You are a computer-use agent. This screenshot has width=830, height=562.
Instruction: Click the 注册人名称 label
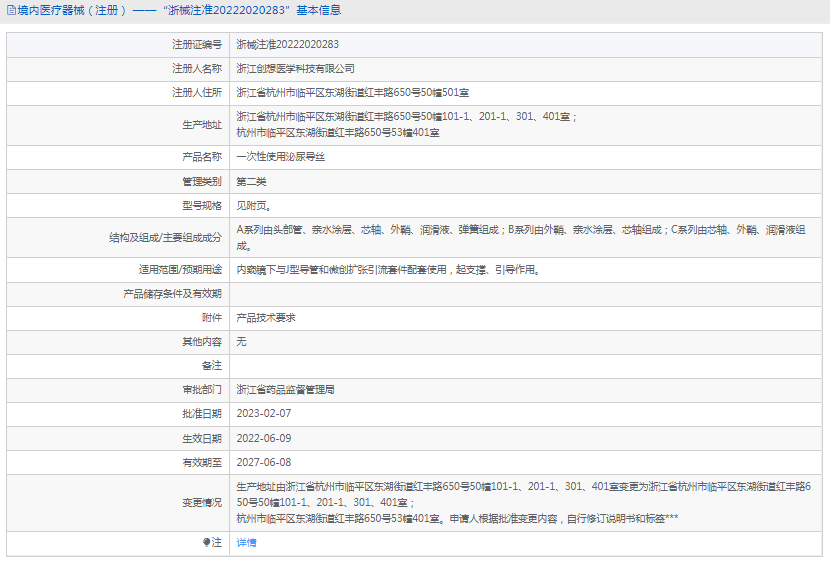pyautogui.click(x=197, y=69)
